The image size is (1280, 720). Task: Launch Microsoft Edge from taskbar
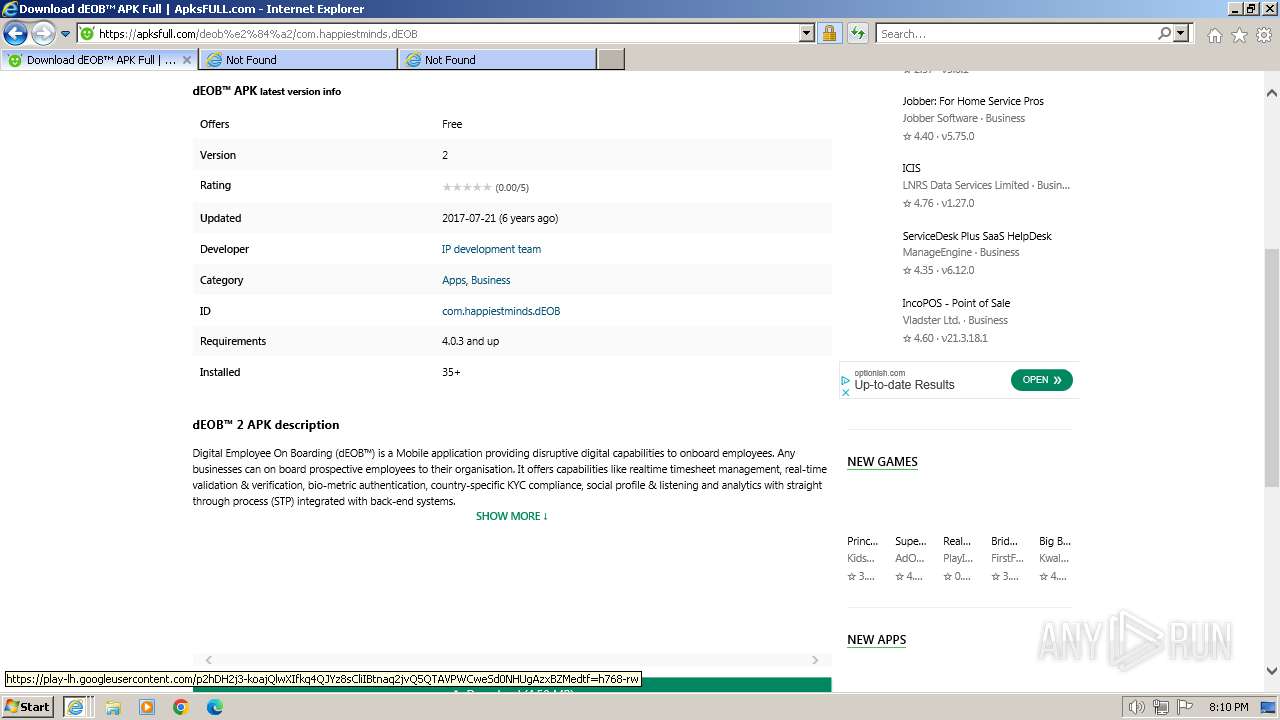214,707
